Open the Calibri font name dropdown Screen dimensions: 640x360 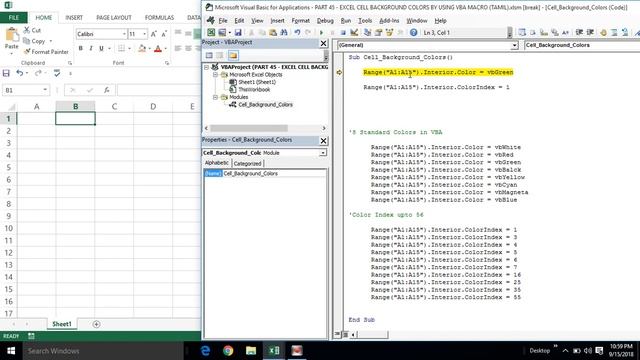click(124, 34)
